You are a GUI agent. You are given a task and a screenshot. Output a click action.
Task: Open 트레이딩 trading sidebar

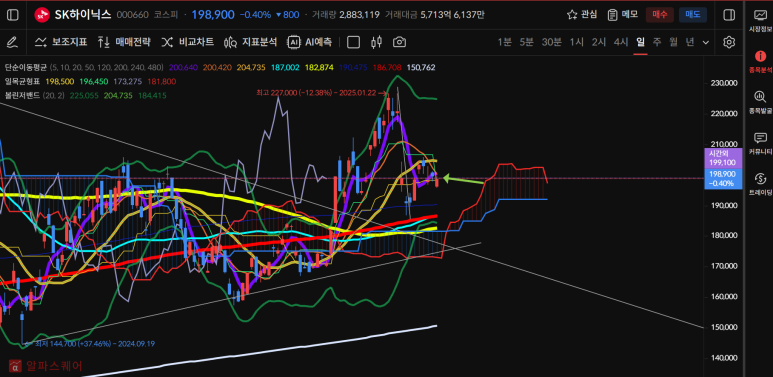click(761, 183)
